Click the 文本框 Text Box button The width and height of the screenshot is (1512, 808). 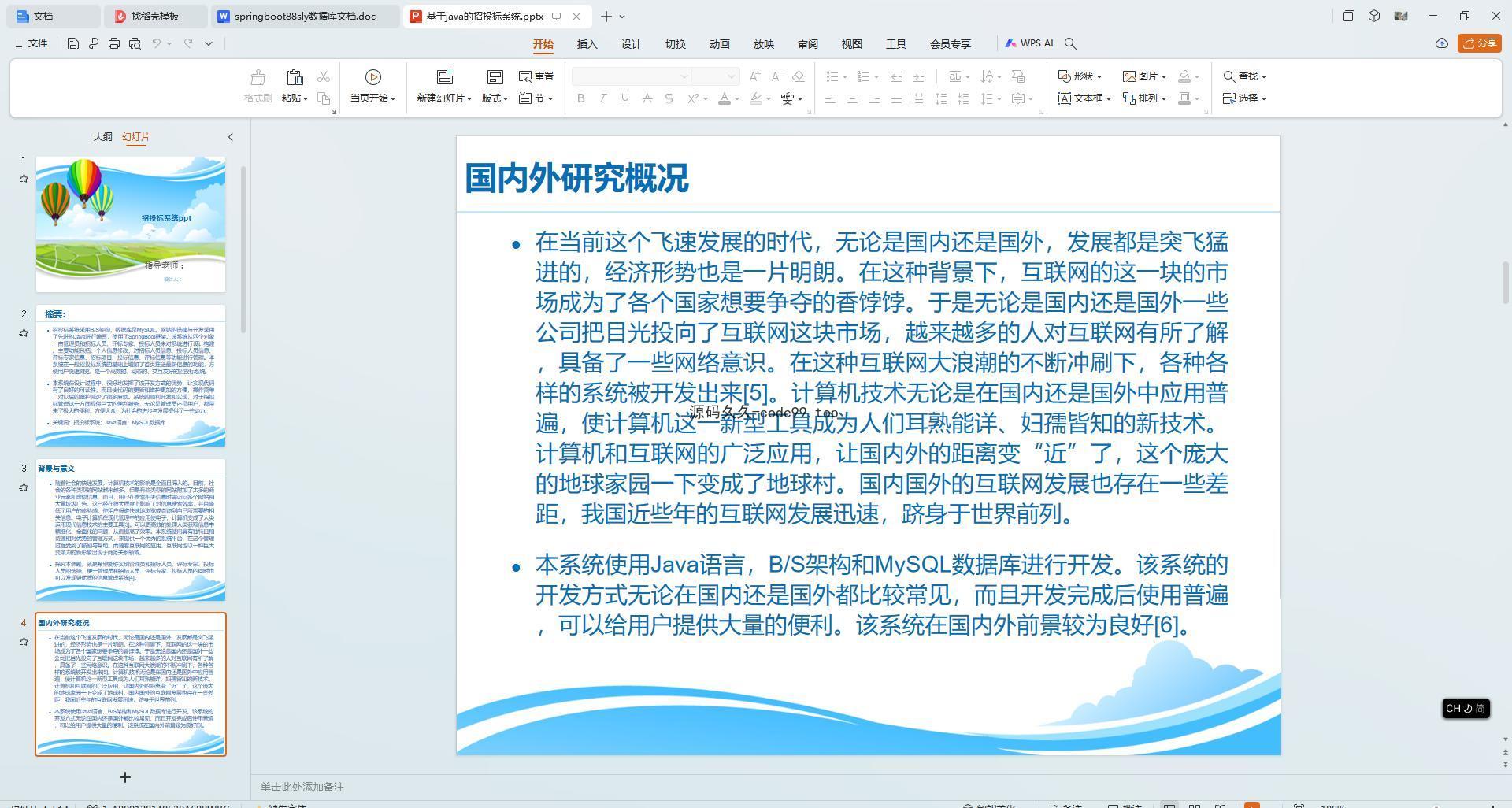click(x=1084, y=98)
